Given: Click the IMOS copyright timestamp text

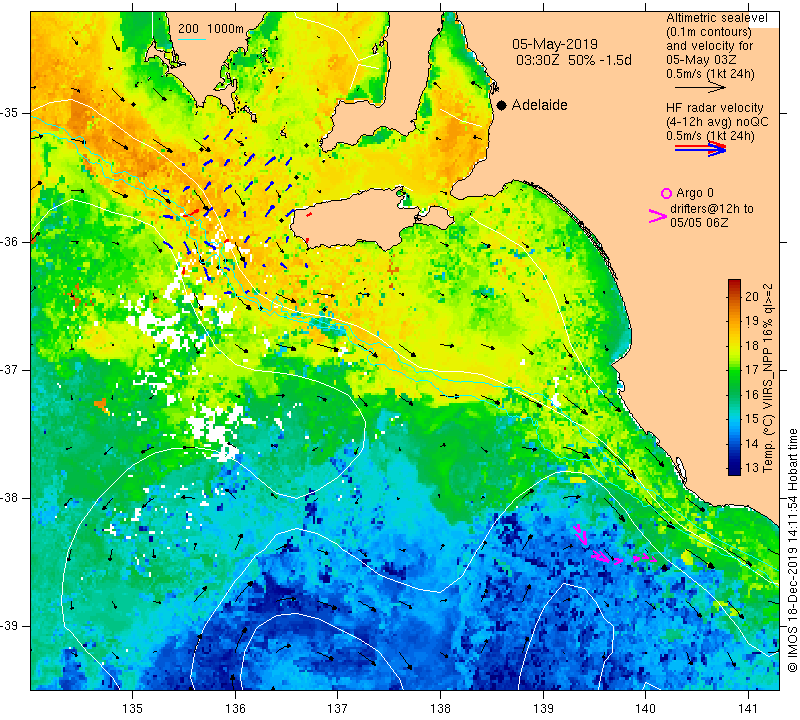Looking at the screenshot, I should point(792,549).
